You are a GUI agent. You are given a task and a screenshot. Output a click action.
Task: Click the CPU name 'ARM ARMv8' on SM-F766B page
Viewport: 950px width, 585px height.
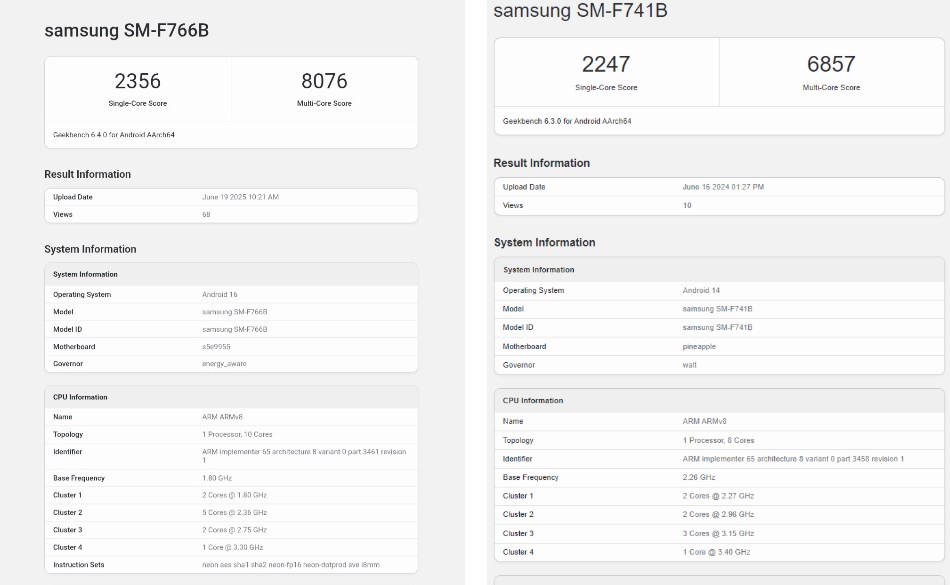coord(222,417)
